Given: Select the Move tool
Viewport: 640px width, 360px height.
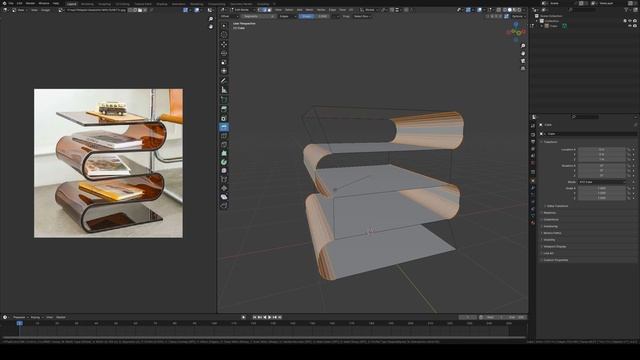Looking at the screenshot, I should coord(224,44).
